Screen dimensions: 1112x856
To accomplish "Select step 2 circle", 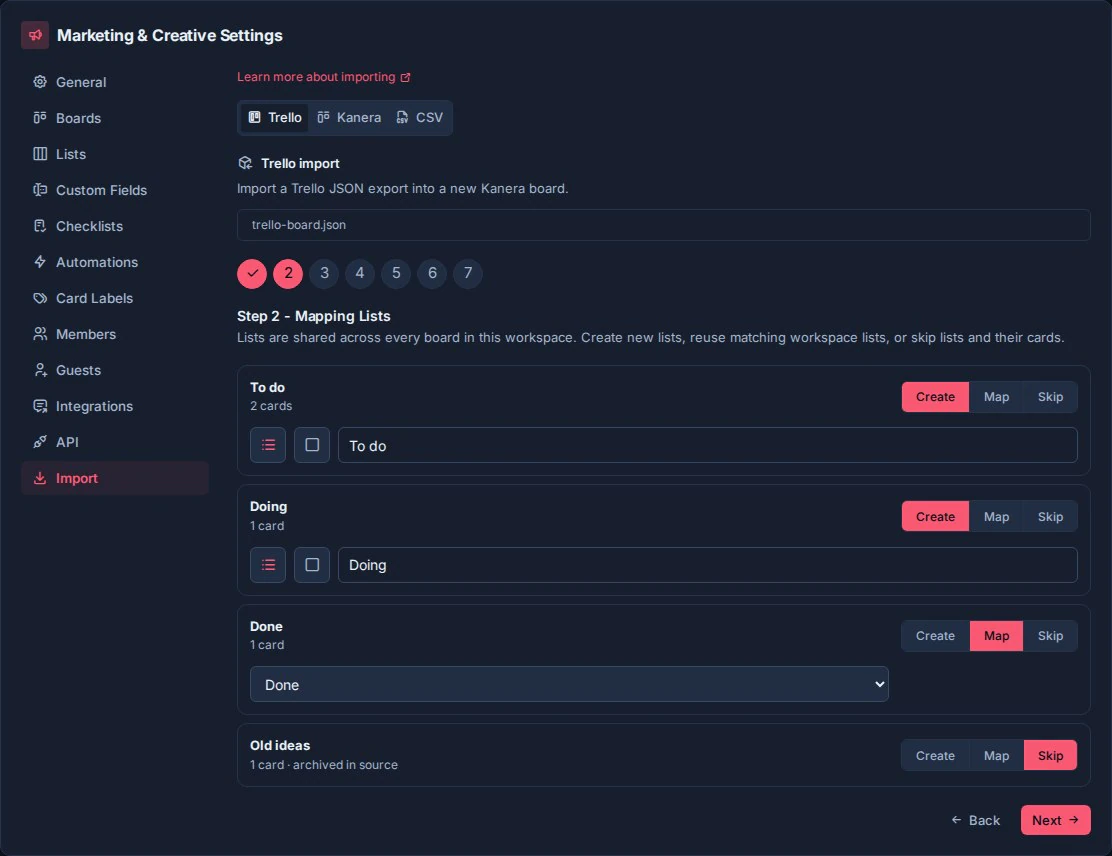I will [x=288, y=273].
